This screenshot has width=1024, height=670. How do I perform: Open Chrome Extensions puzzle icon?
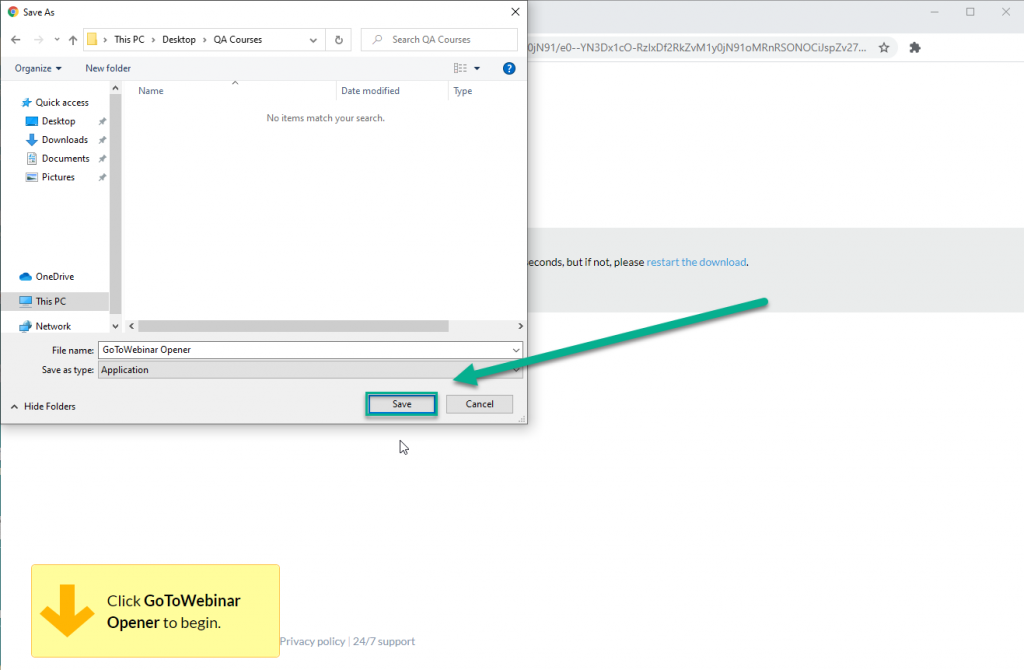[x=915, y=47]
